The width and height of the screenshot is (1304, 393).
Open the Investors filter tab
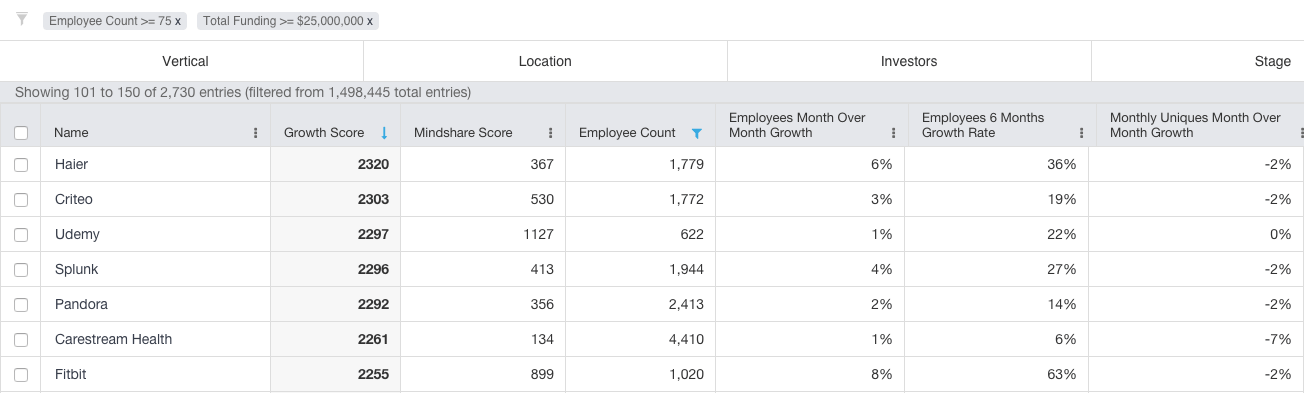[x=909, y=61]
